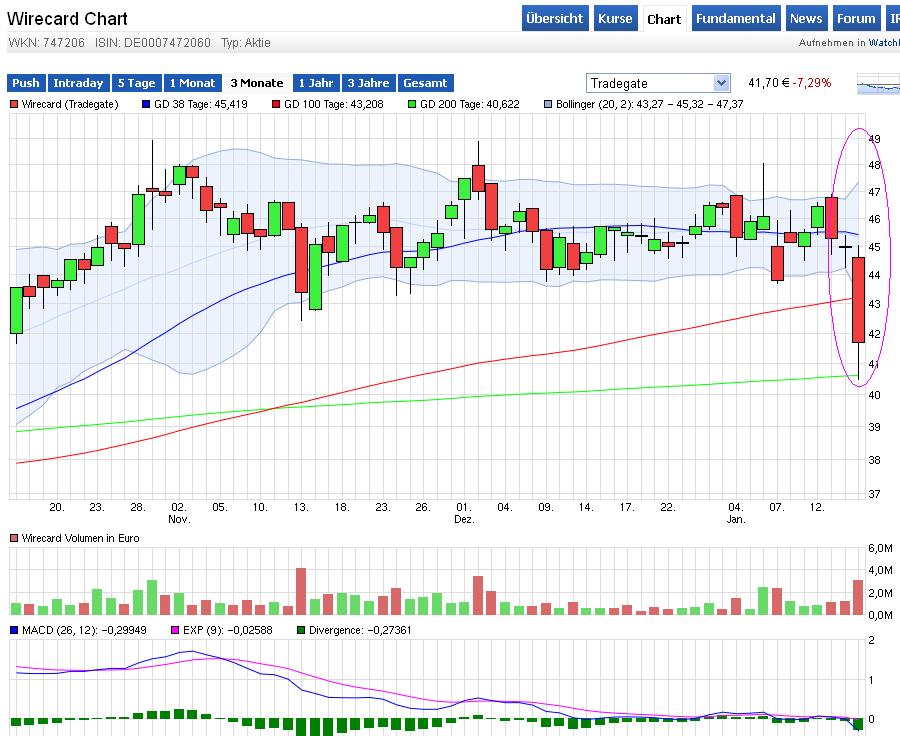
Task: Open the Übersicht tab
Action: (554, 18)
